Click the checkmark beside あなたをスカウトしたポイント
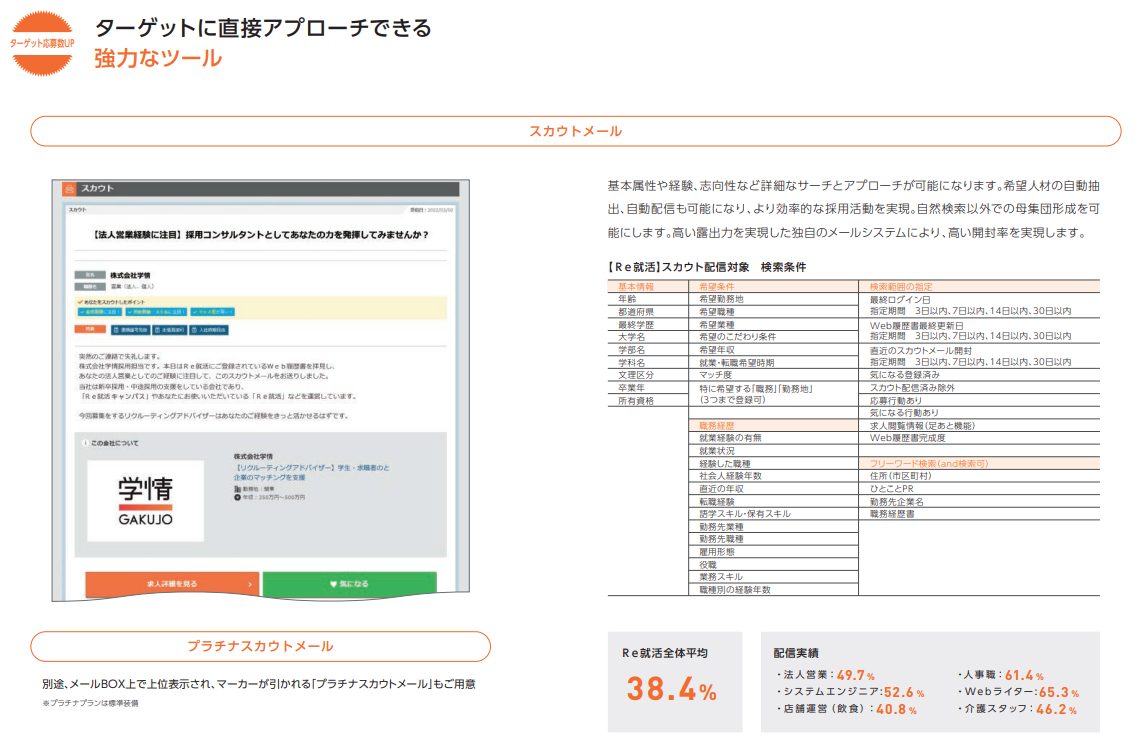 79,300
